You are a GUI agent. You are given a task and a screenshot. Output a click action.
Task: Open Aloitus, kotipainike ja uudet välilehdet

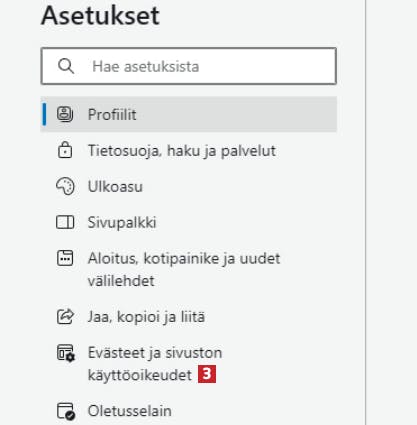point(189,269)
